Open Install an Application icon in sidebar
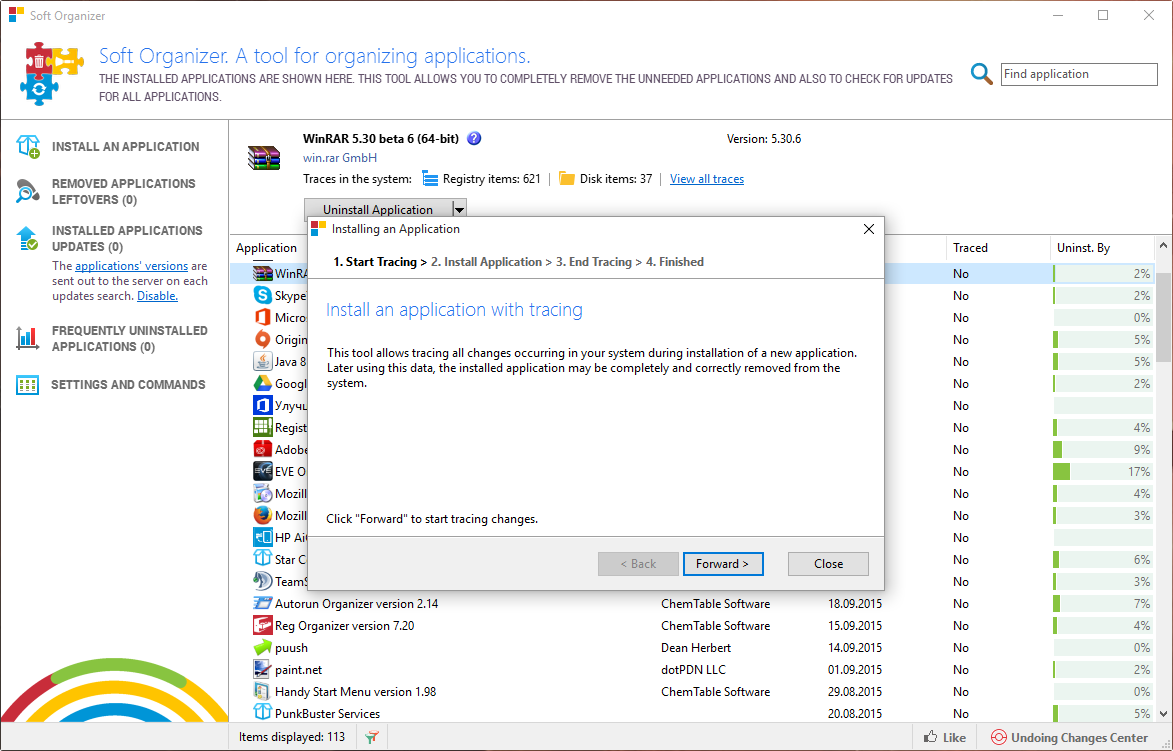This screenshot has height=751, width=1173. coord(28,147)
